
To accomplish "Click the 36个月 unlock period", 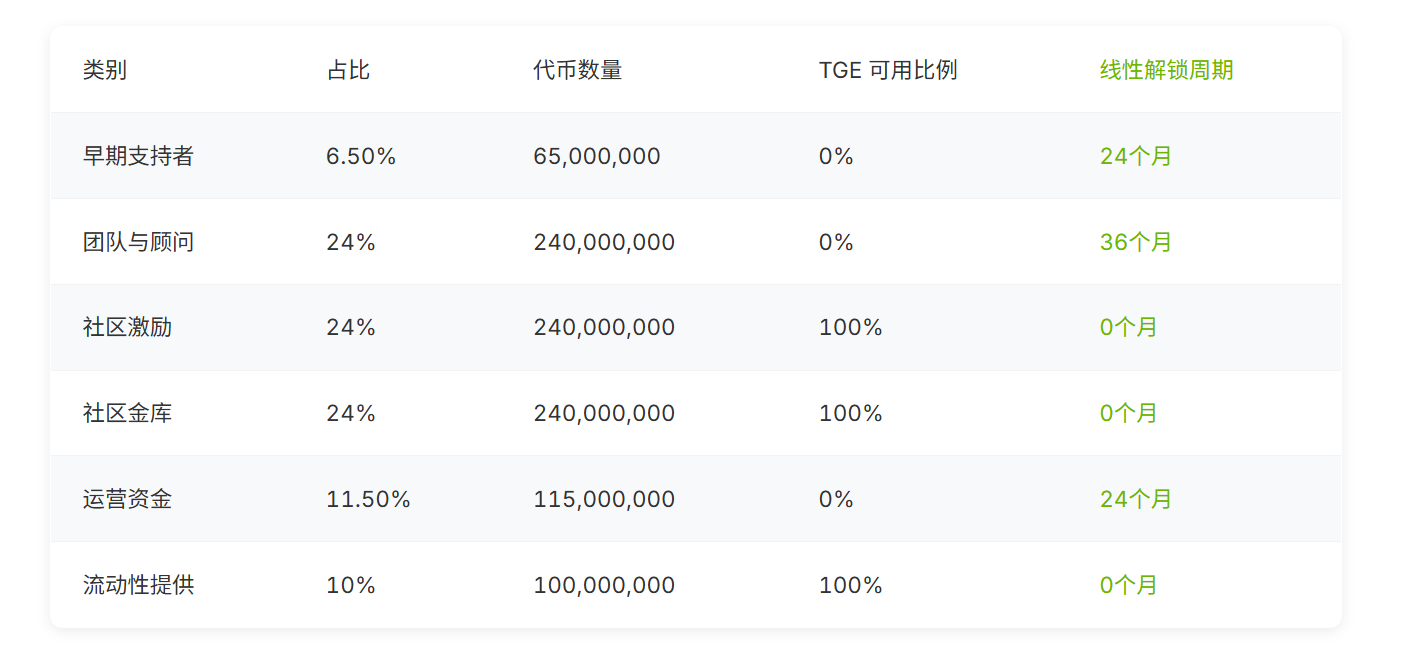I will tap(1136, 242).
